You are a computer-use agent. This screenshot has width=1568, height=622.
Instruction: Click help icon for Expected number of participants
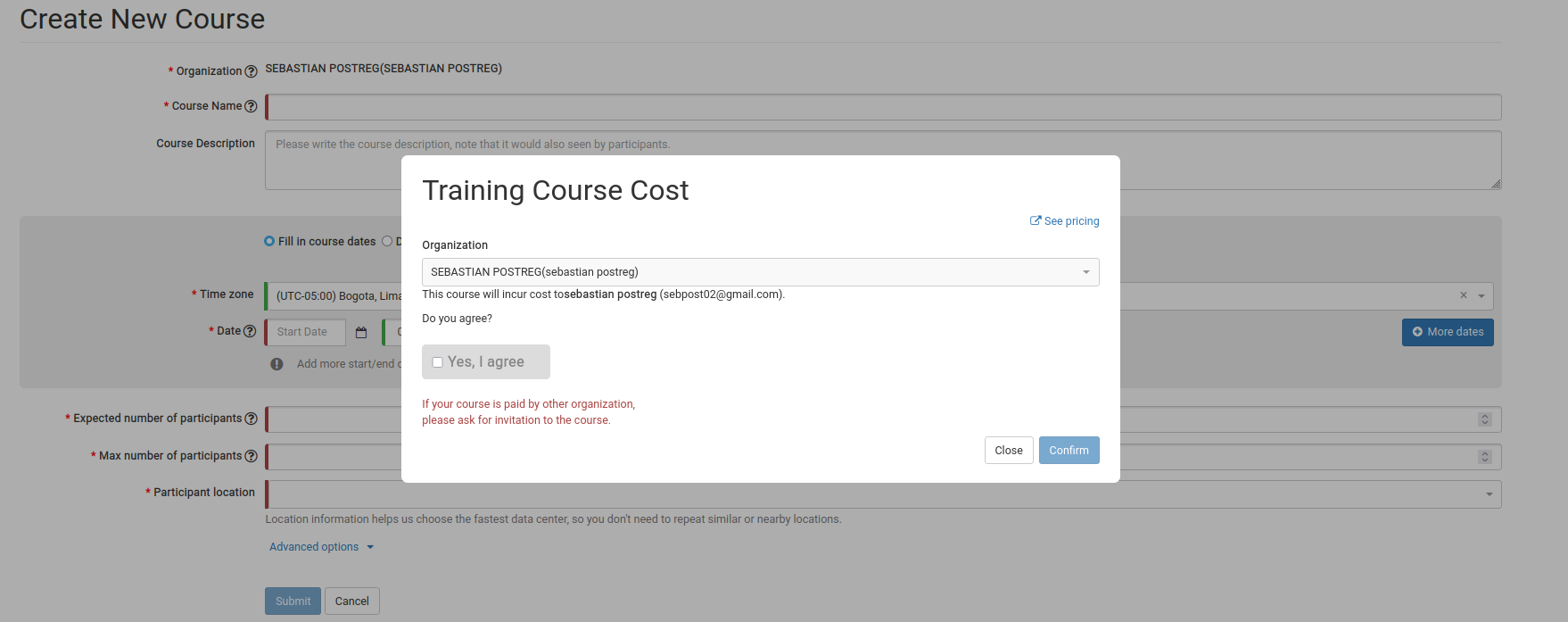tap(251, 419)
